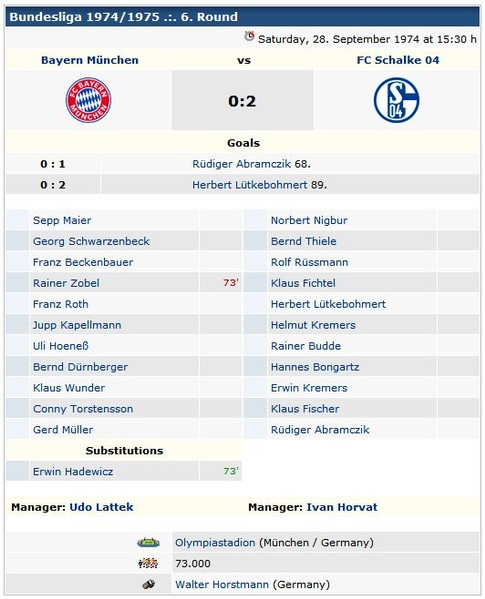Open Herbert Lütkebohmert link in goals list
The width and height of the screenshot is (485, 599).
point(250,185)
